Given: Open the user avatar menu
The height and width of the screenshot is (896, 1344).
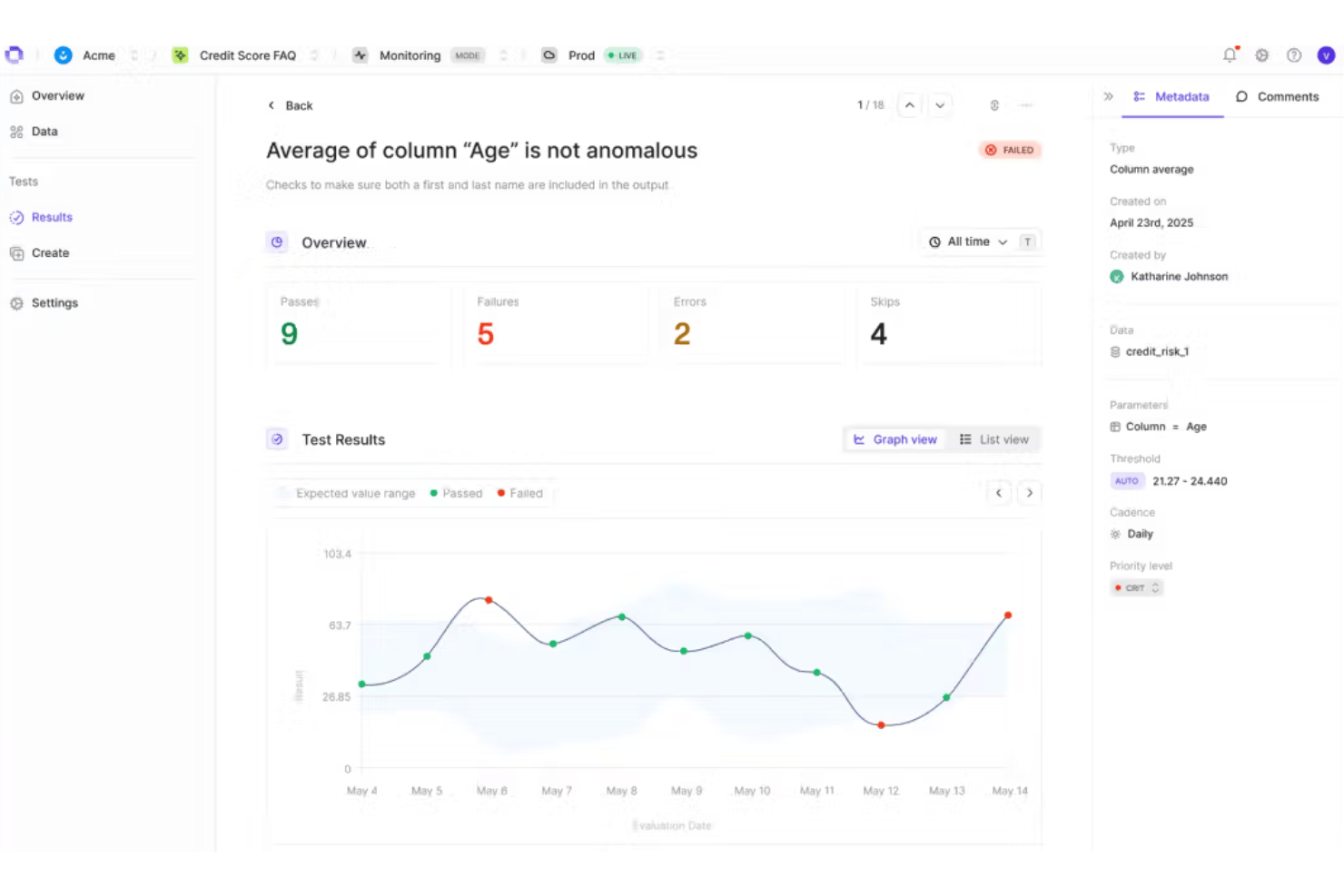Looking at the screenshot, I should pyautogui.click(x=1326, y=55).
